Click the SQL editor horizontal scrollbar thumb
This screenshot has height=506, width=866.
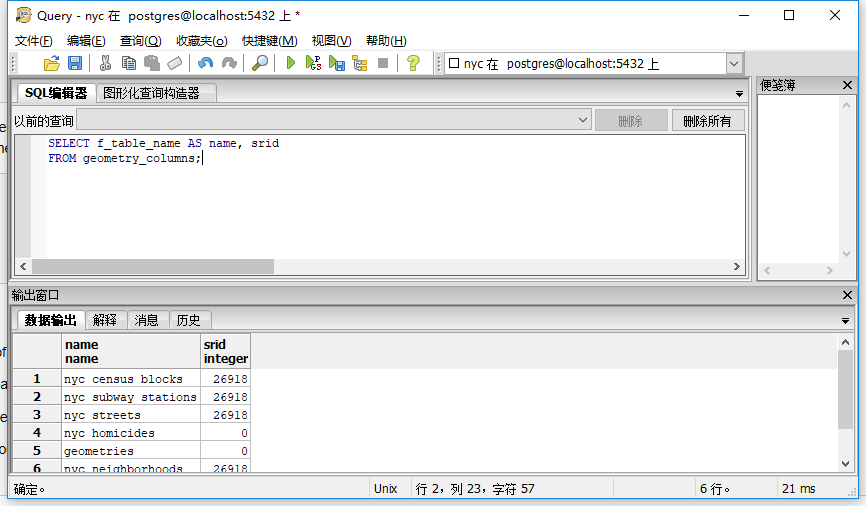[x=153, y=266]
